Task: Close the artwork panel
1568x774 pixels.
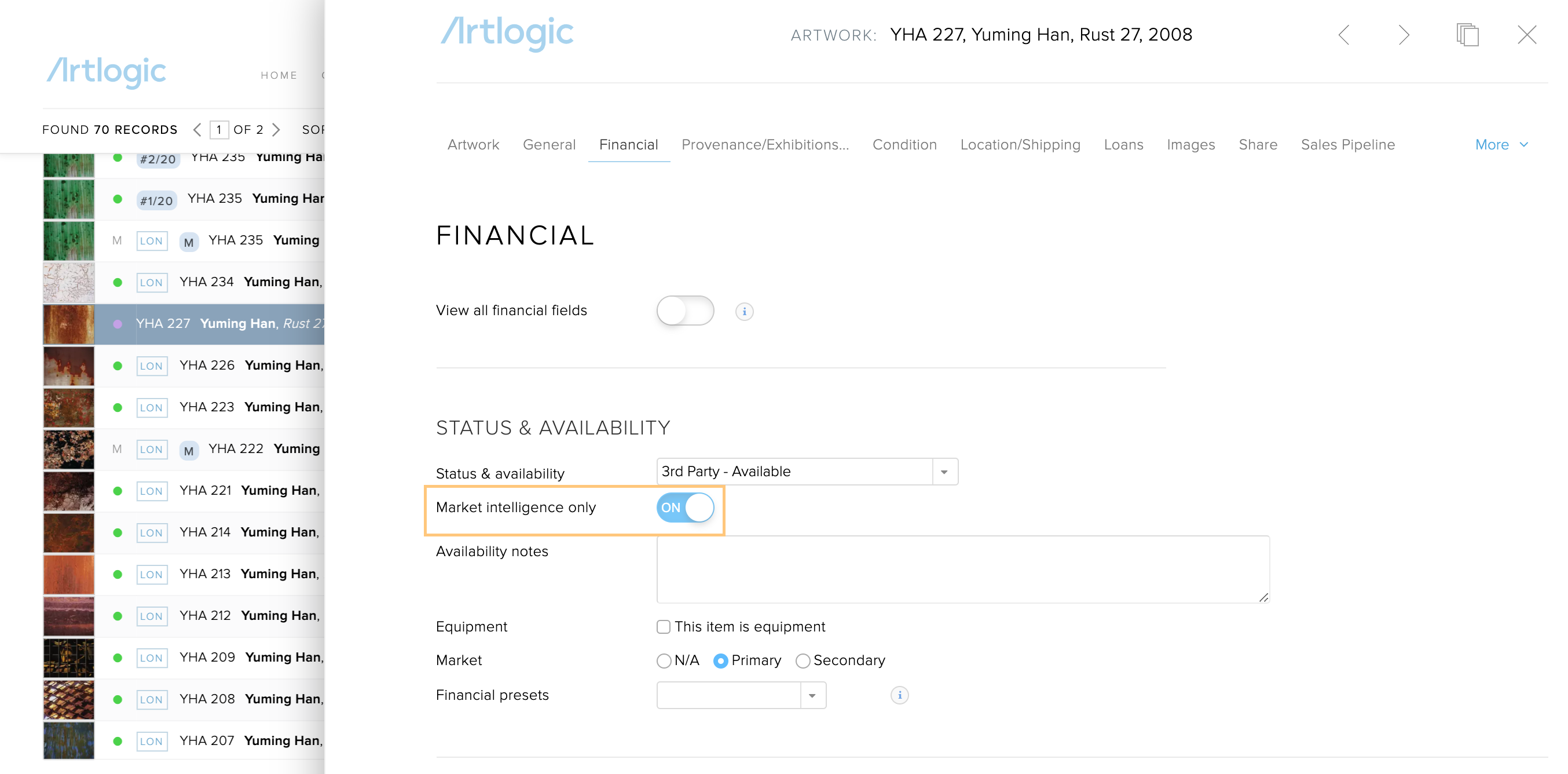Action: point(1527,35)
